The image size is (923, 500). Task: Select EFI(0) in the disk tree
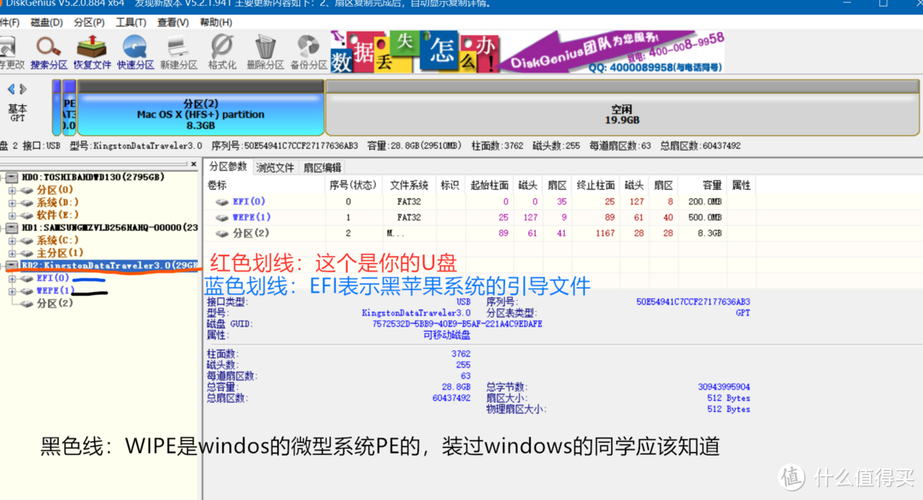pos(53,278)
